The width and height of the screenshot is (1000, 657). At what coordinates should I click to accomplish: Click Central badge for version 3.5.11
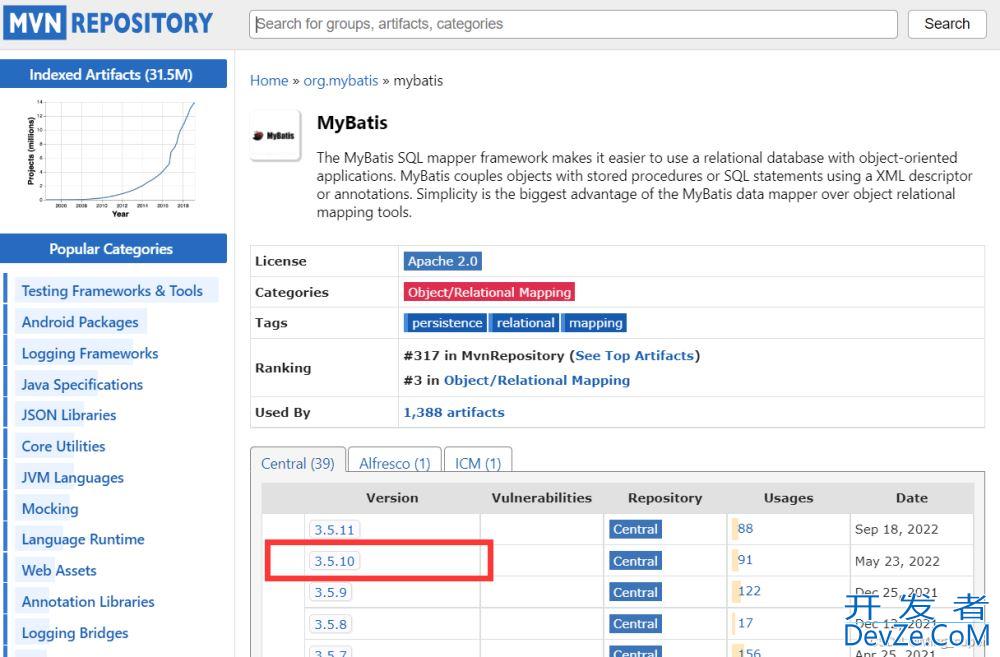tap(635, 529)
